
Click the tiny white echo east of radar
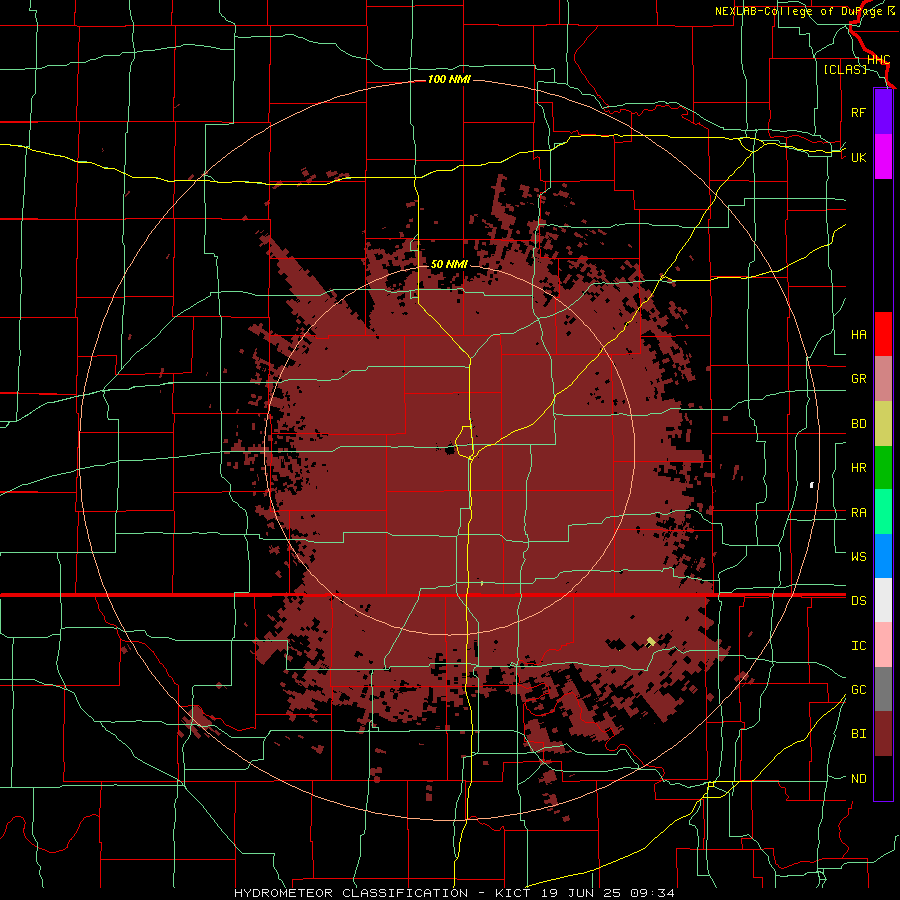coord(812,485)
